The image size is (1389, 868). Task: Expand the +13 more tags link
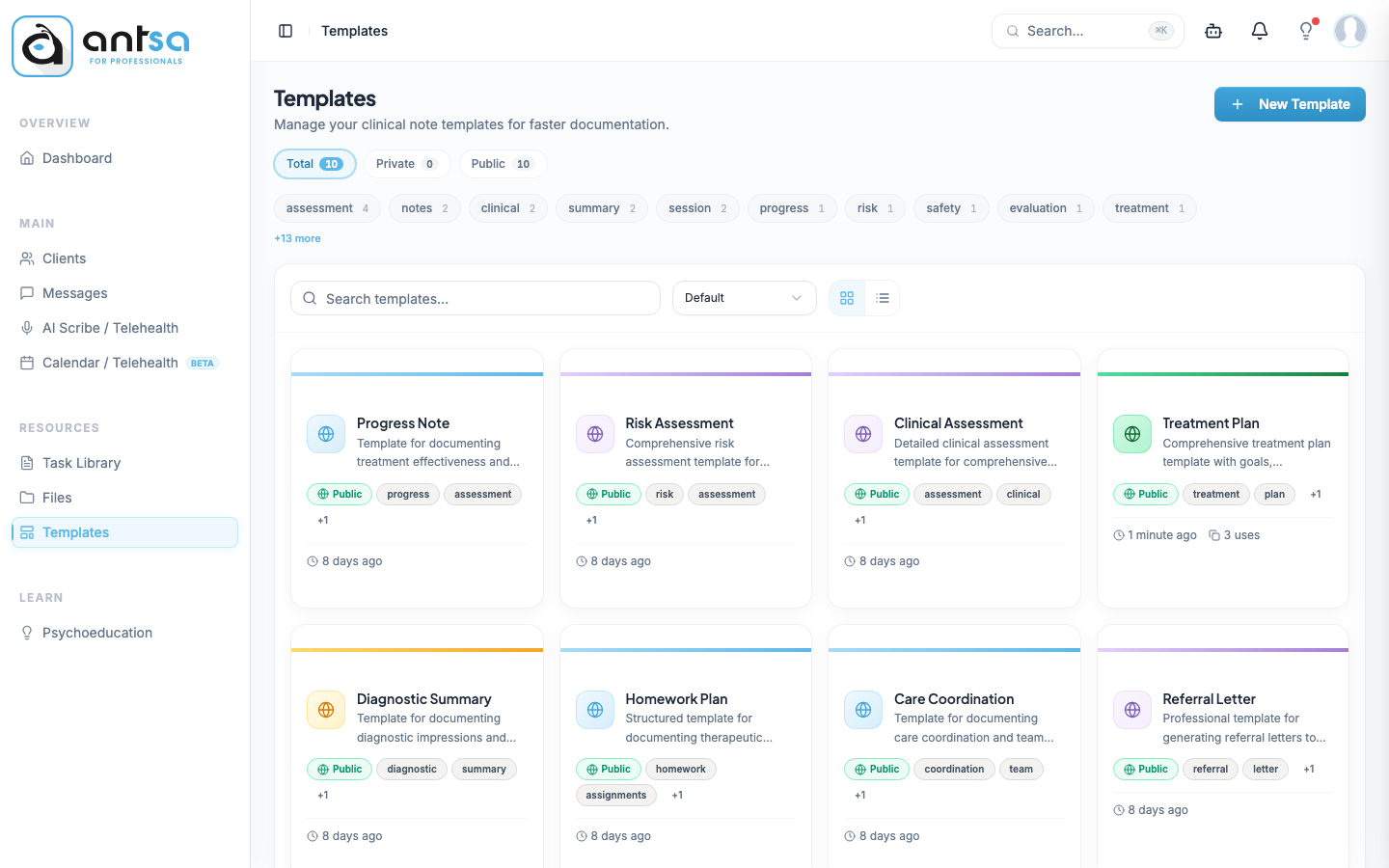297,238
